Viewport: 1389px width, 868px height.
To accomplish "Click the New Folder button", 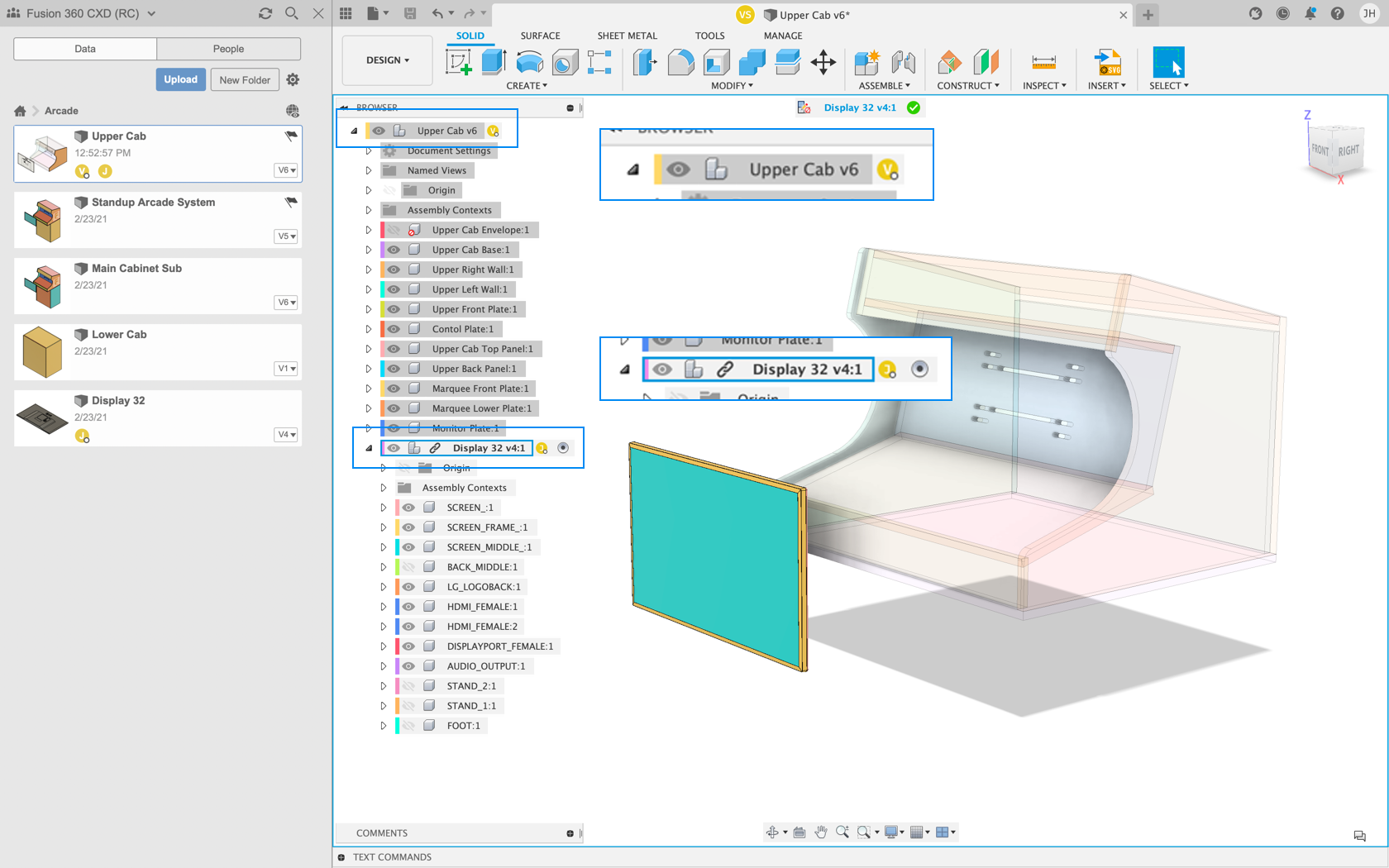I will click(245, 79).
